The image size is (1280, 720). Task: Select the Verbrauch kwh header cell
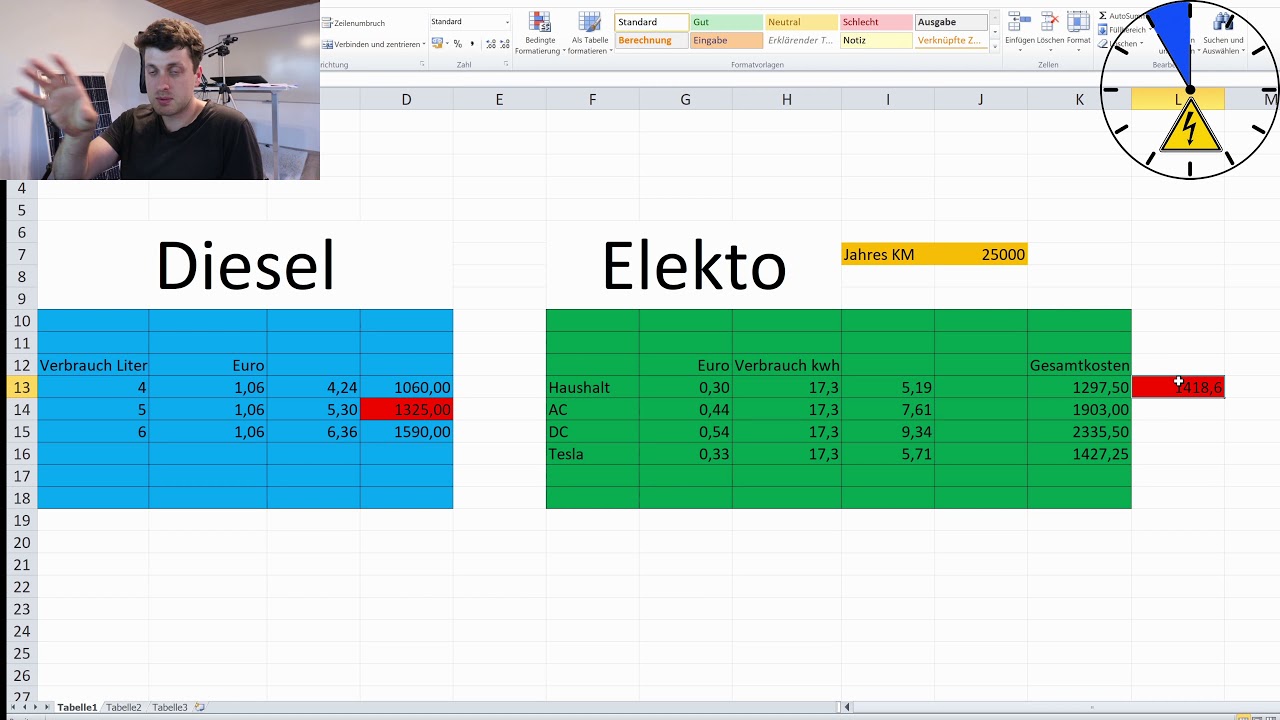(787, 365)
